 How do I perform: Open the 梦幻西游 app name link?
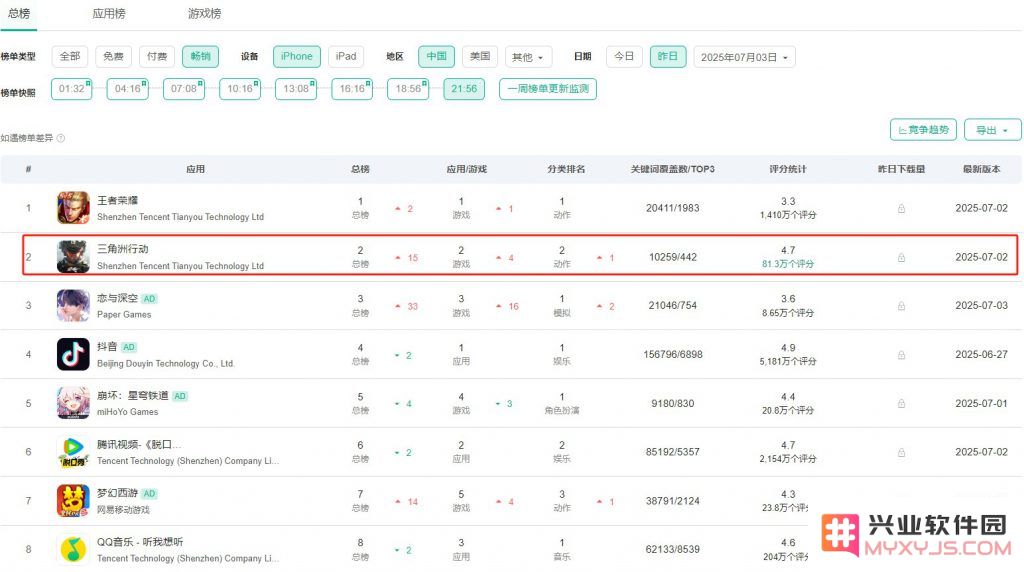[x=118, y=493]
